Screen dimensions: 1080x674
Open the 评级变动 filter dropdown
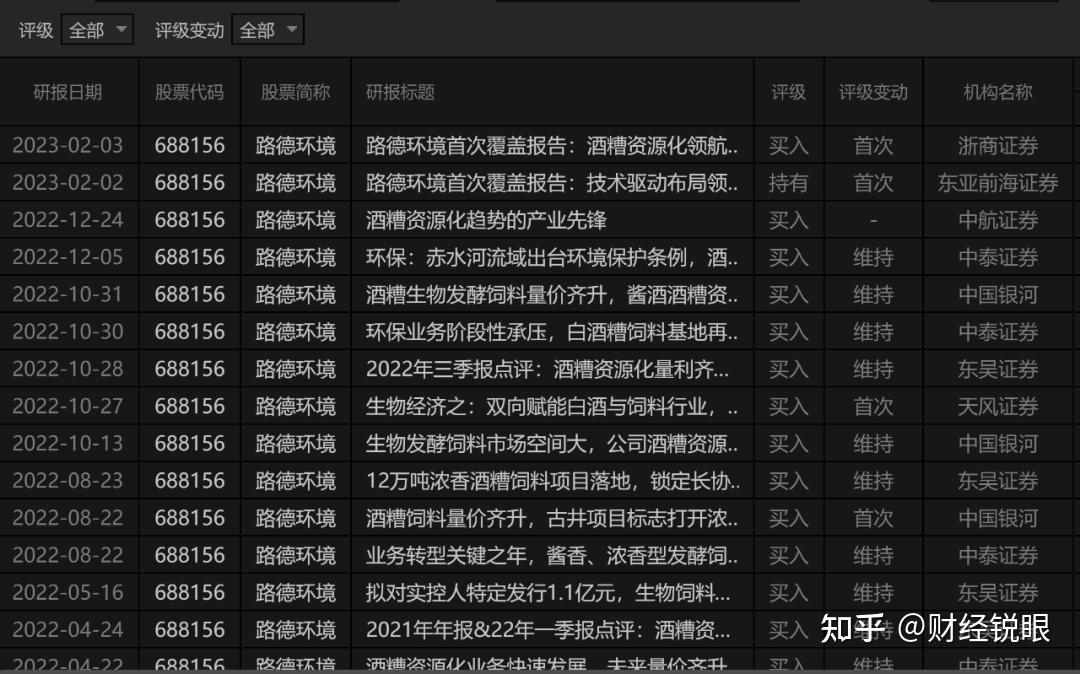click(267, 29)
